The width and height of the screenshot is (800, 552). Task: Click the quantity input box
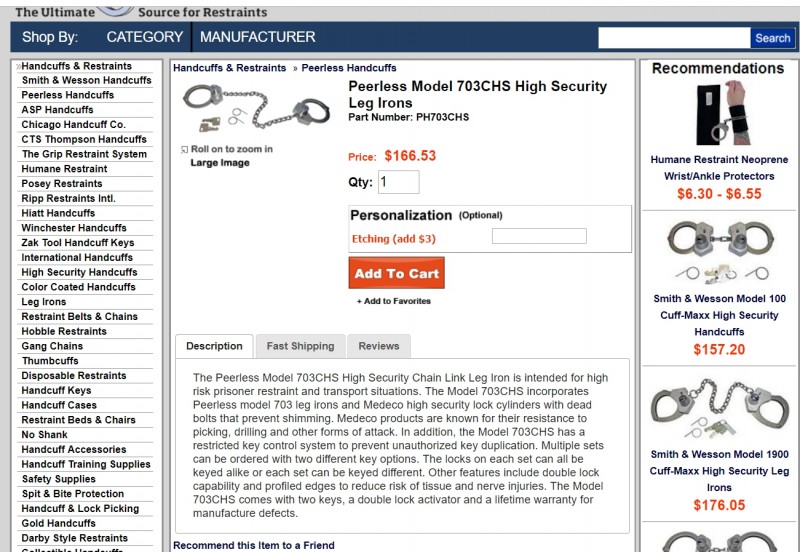[398, 182]
